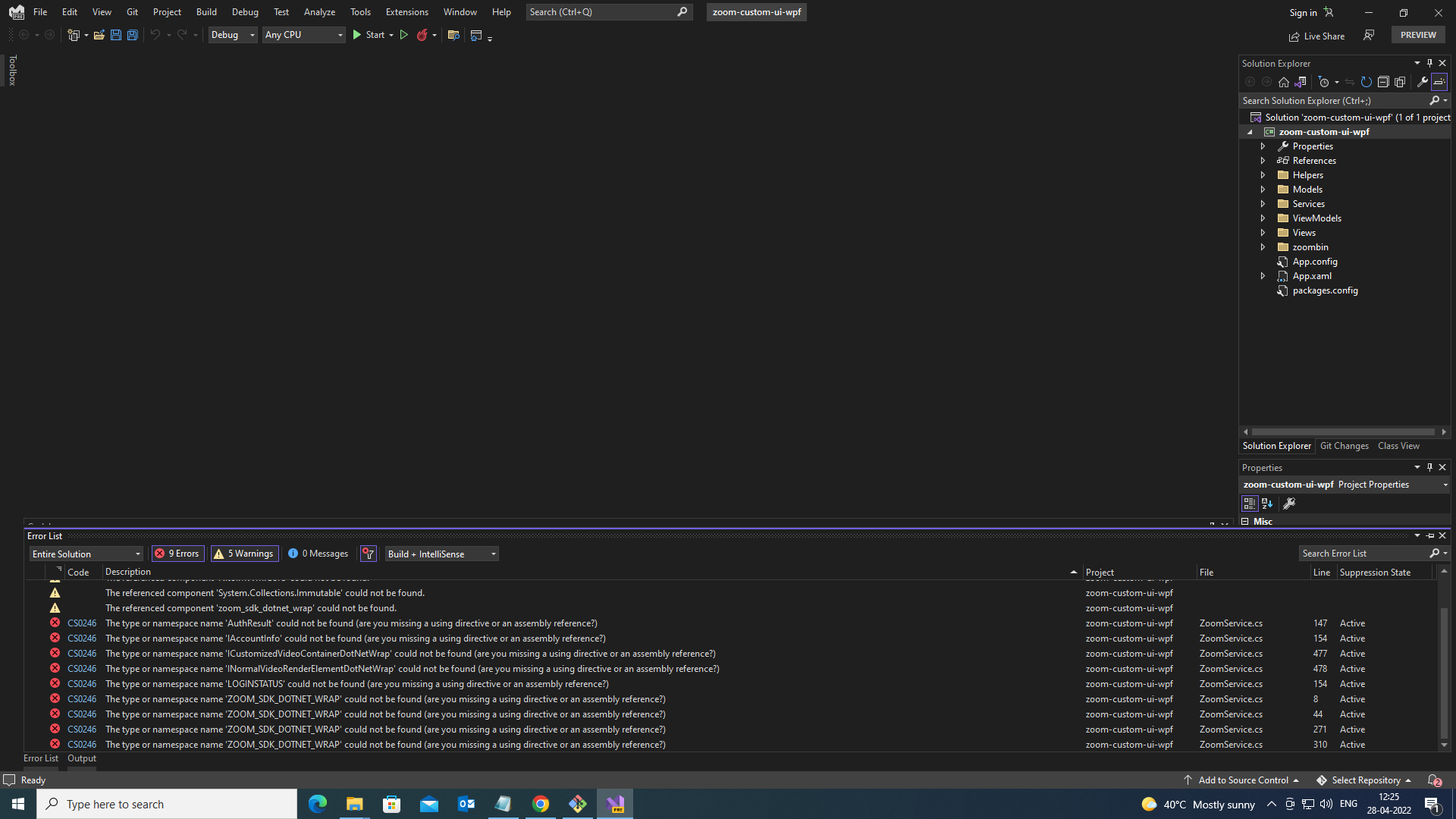Open the Build + IntelliSense dropdown
This screenshot has width=1456, height=819.
[441, 554]
